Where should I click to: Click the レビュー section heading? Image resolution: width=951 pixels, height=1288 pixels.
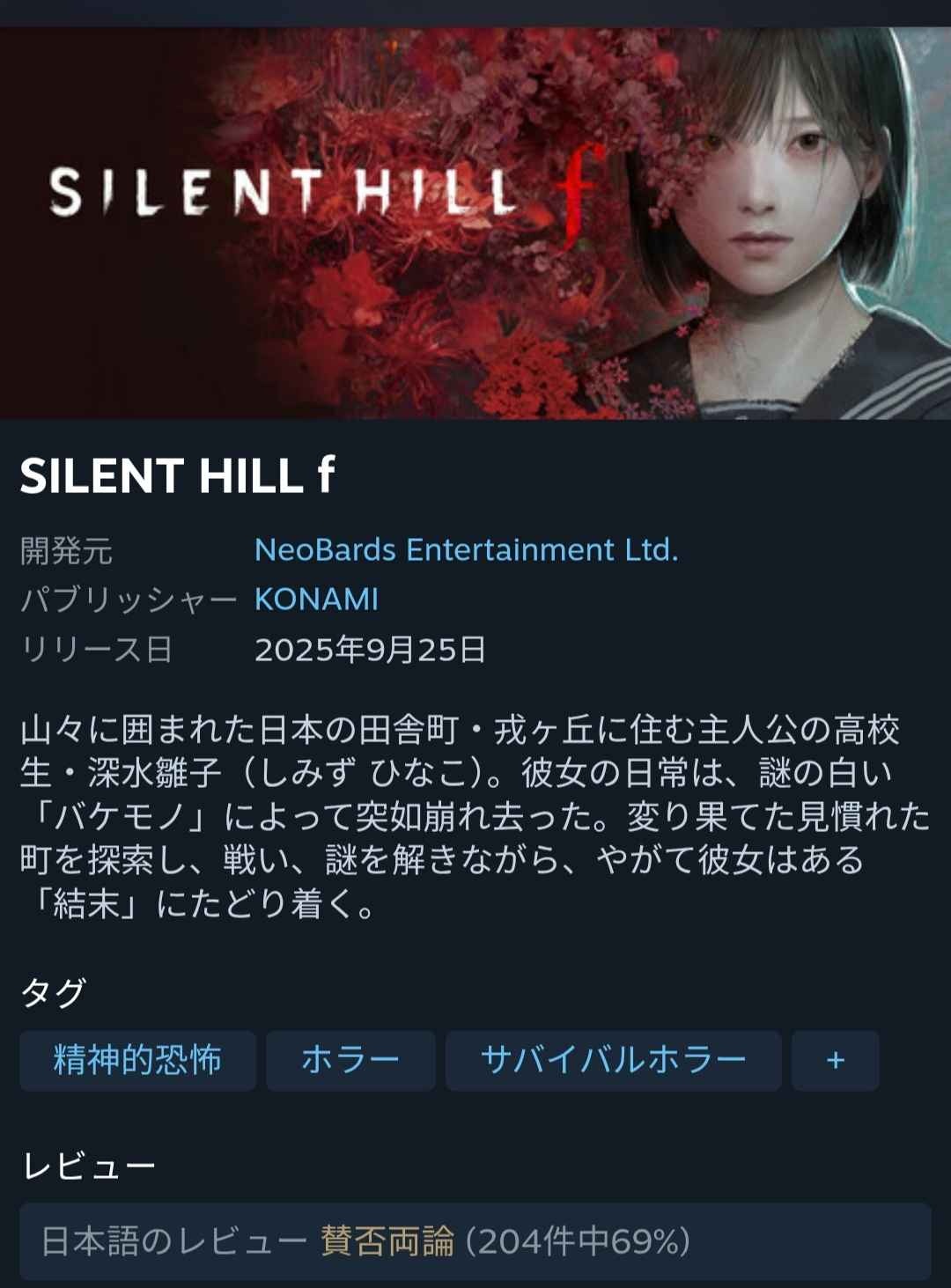pos(88,1167)
